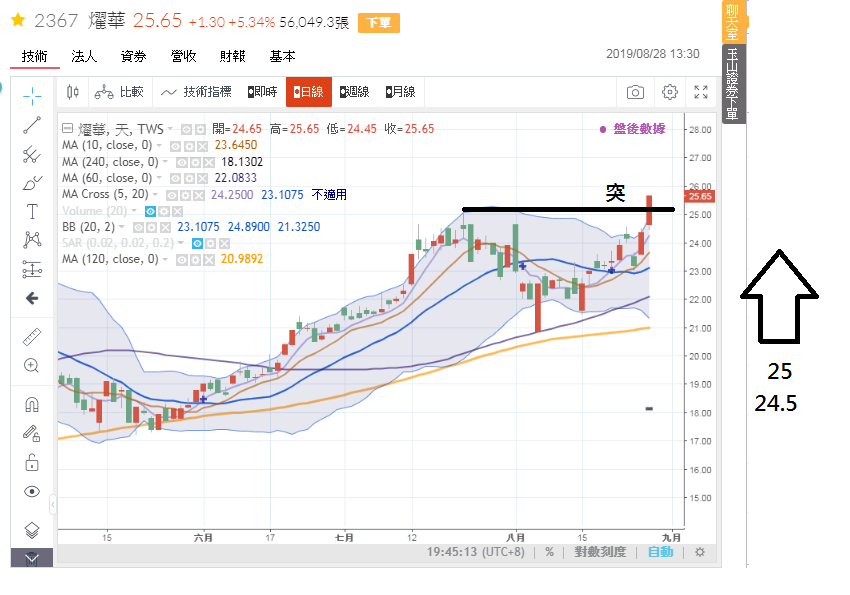
Task: Open dropdown arrow for MA (120, close, 0)
Action: [165, 260]
